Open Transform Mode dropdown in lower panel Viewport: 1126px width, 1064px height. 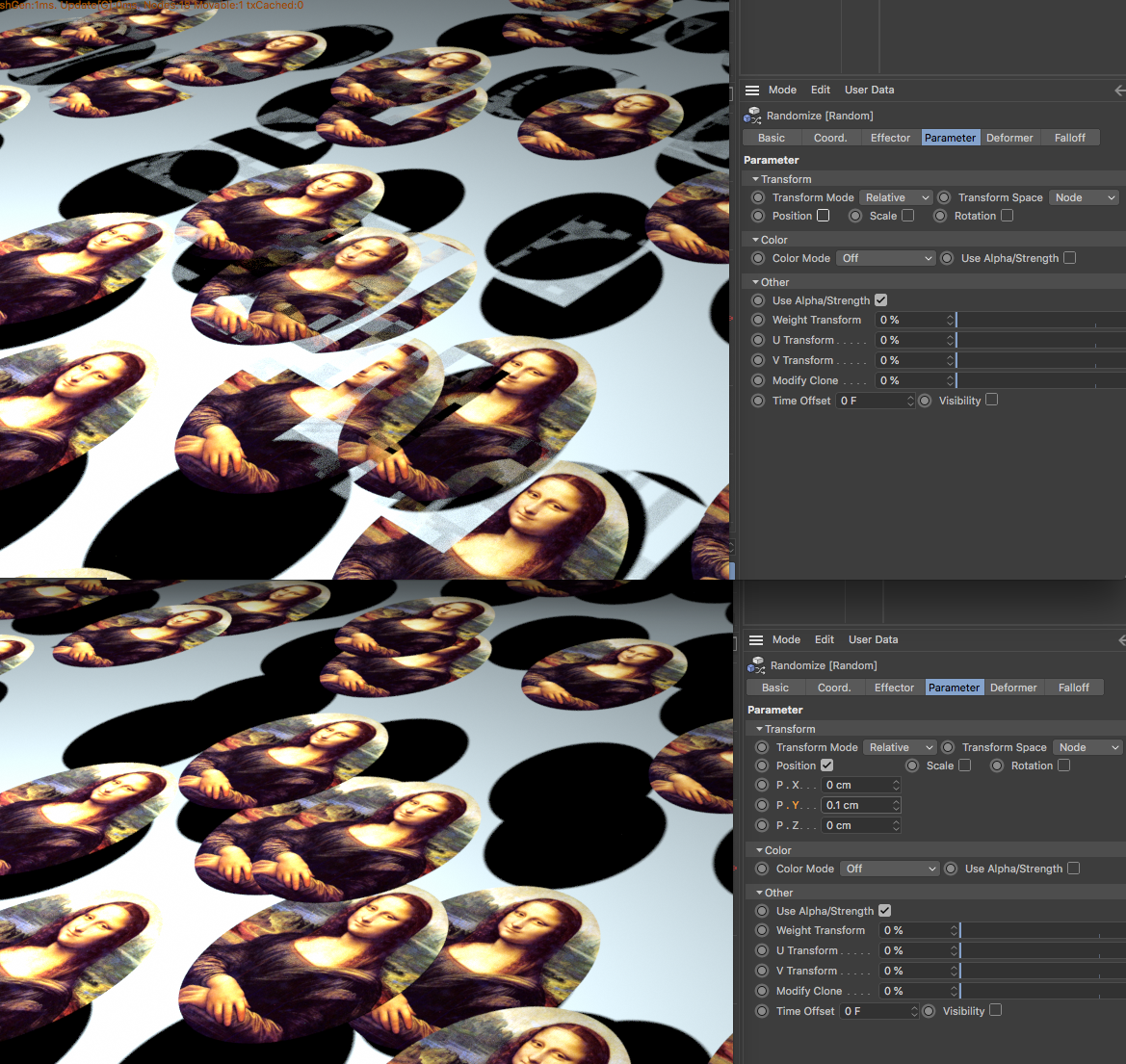click(x=900, y=747)
